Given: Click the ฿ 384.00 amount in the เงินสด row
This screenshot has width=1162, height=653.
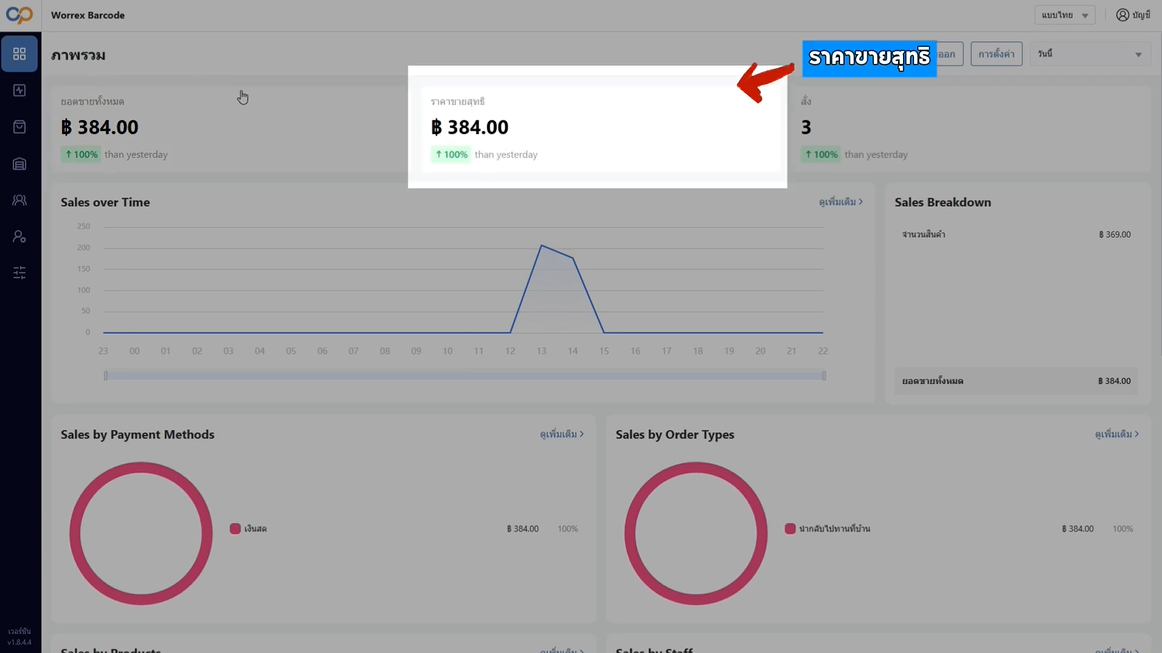Looking at the screenshot, I should (x=522, y=528).
